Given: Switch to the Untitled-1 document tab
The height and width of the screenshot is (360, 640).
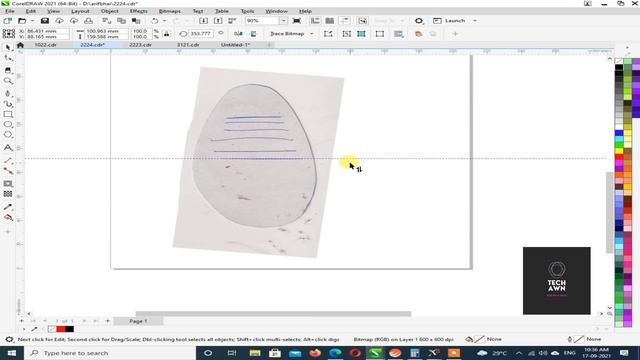Looking at the screenshot, I should coord(236,45).
